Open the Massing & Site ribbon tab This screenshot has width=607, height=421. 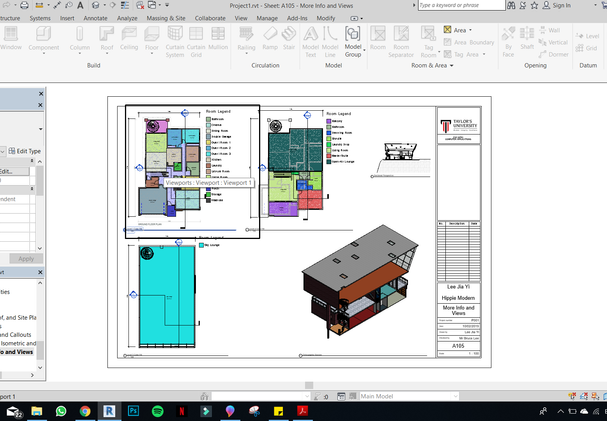pos(165,18)
